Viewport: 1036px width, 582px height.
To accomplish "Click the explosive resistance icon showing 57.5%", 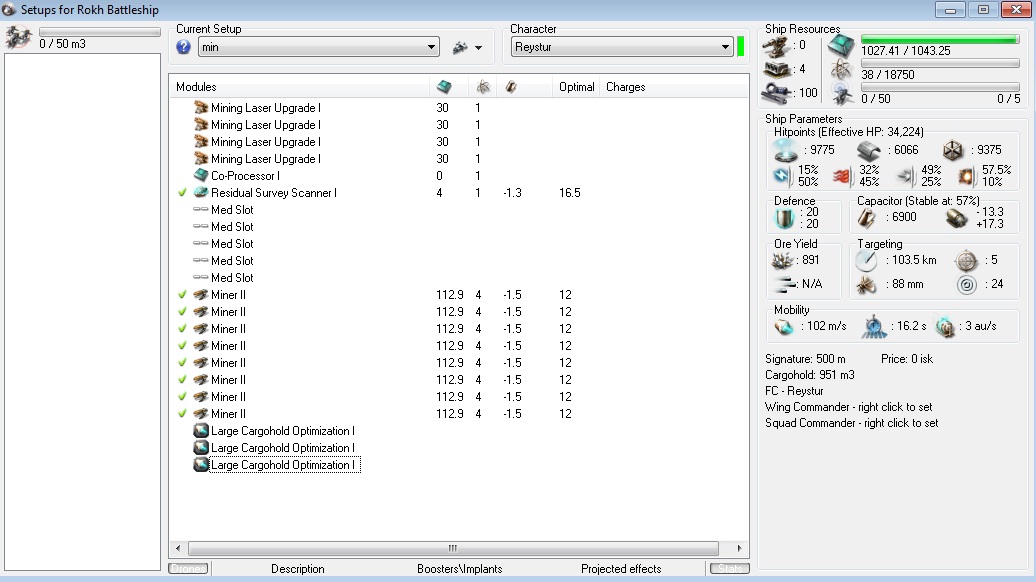I will (x=966, y=176).
